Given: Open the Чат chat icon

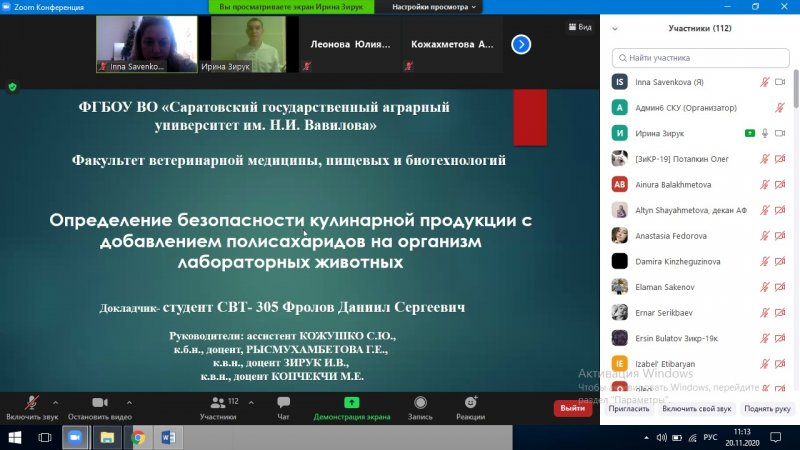Looking at the screenshot, I should click(283, 408).
